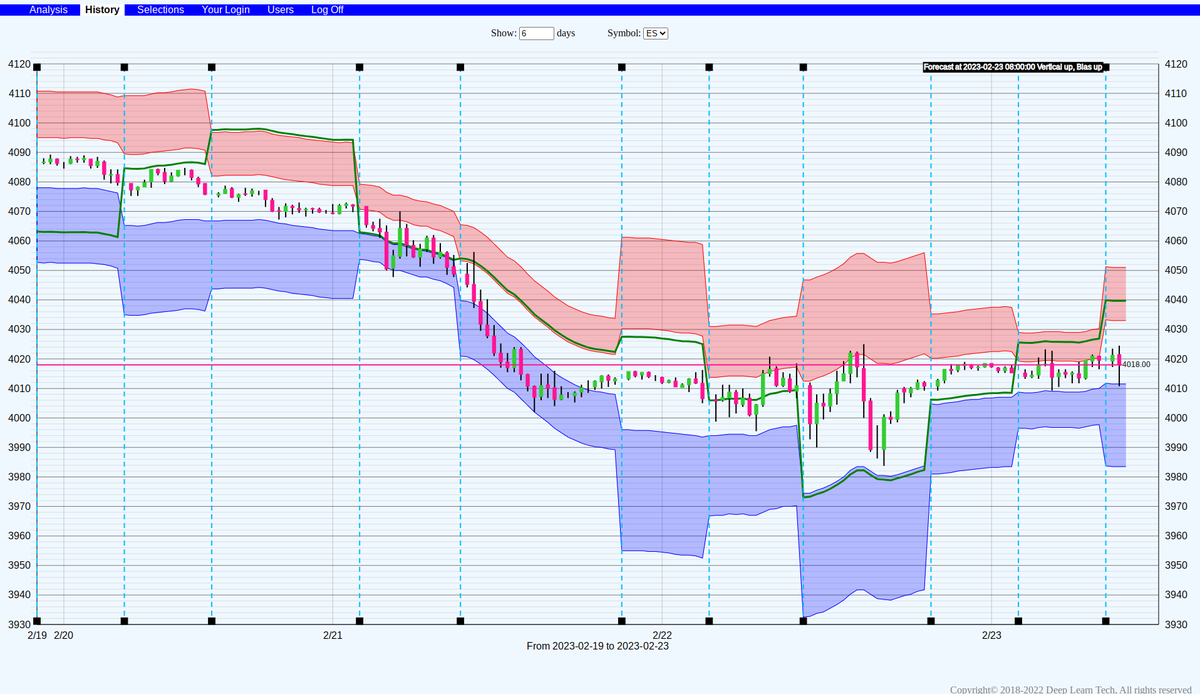Image resolution: width=1200 pixels, height=694 pixels.
Task: Switch to the History tab
Action: (102, 9)
